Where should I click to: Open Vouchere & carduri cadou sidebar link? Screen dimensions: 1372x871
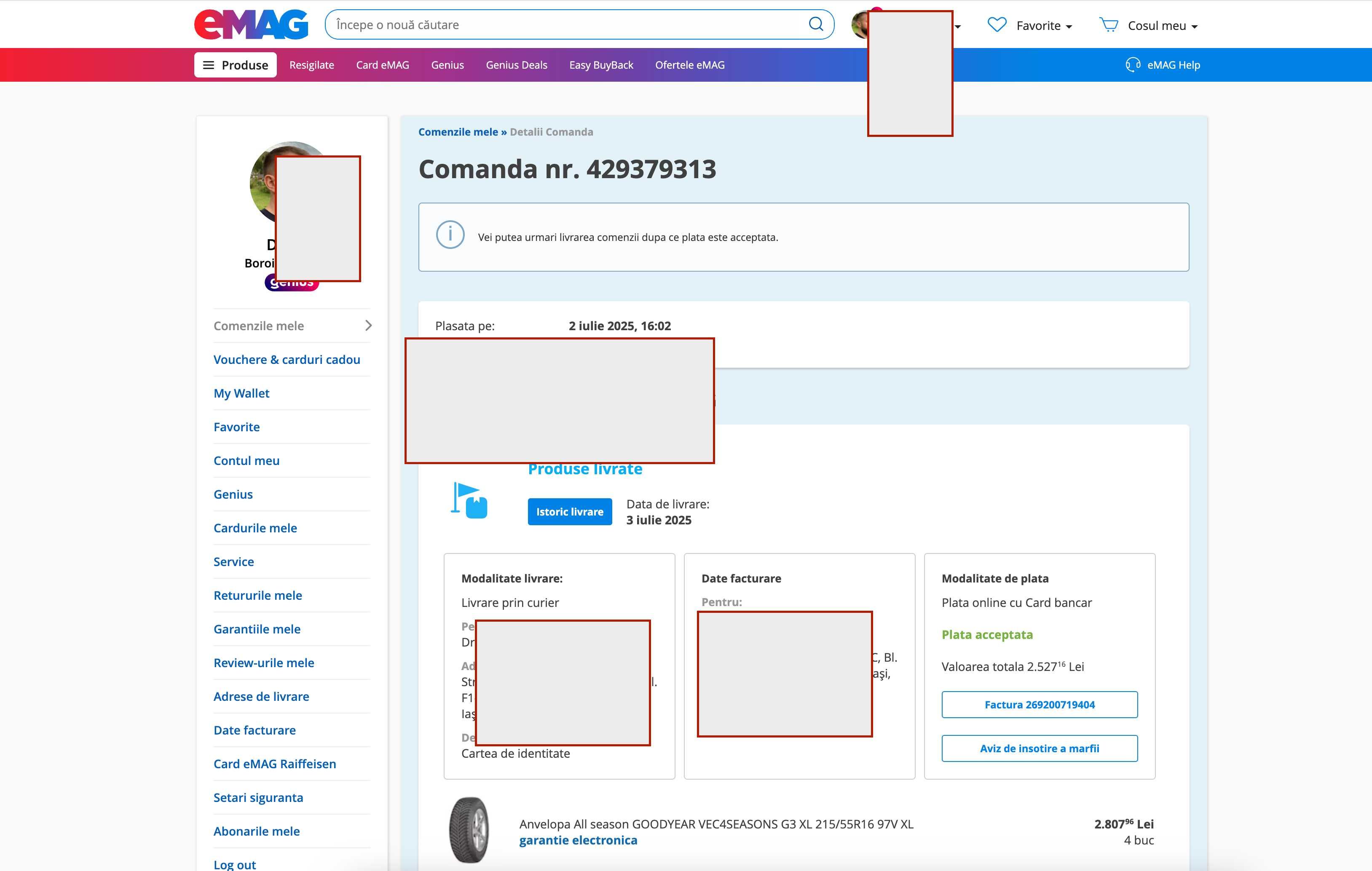tap(287, 359)
